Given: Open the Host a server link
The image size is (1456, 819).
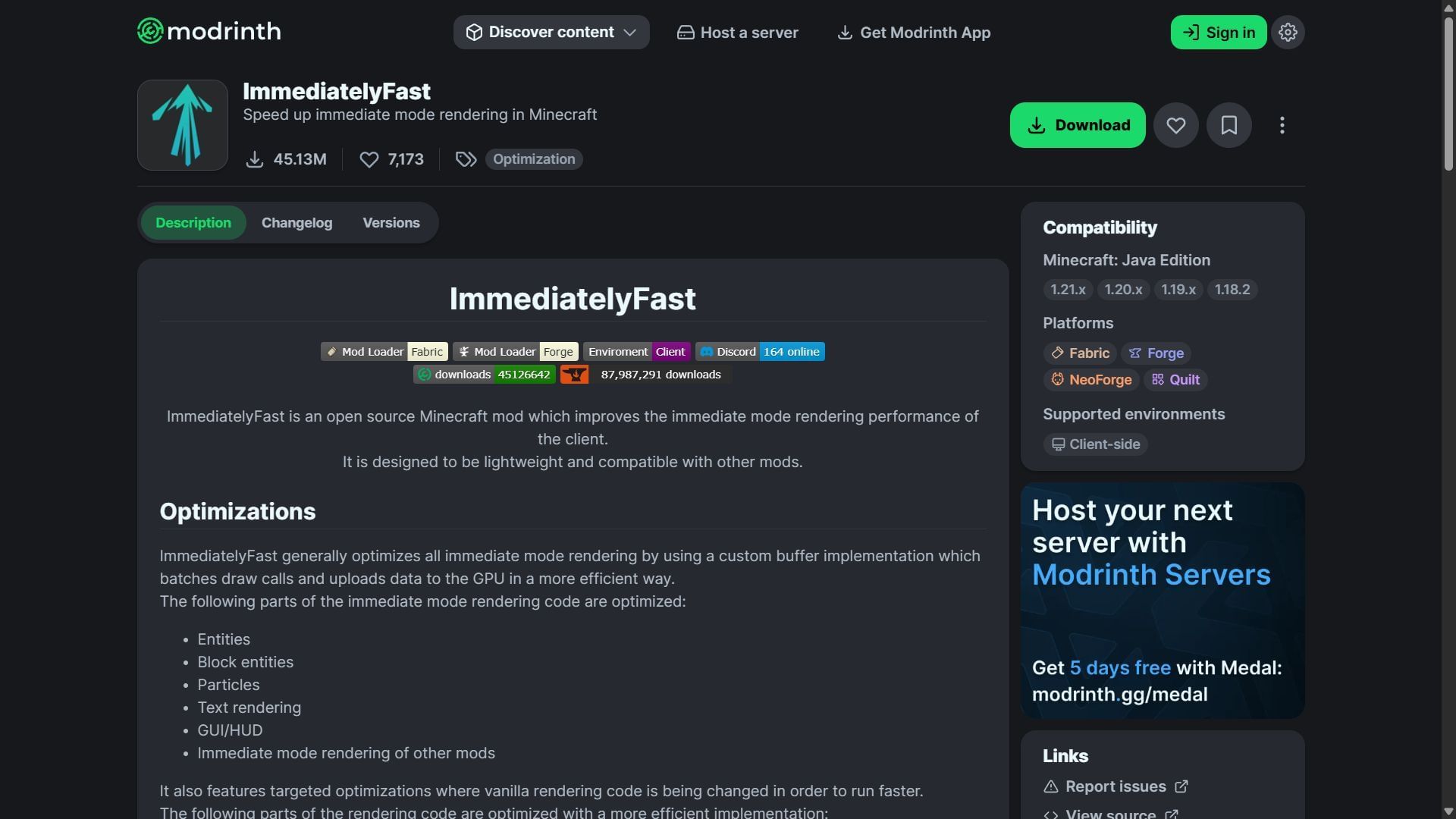Looking at the screenshot, I should tap(737, 33).
